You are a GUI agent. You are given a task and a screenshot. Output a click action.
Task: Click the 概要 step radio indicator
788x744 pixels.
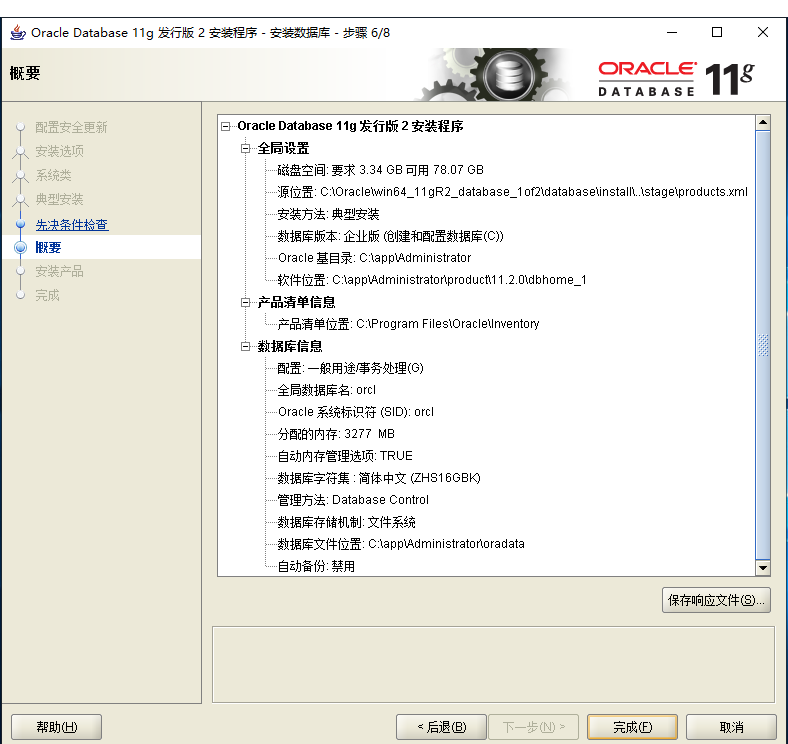click(x=21, y=247)
